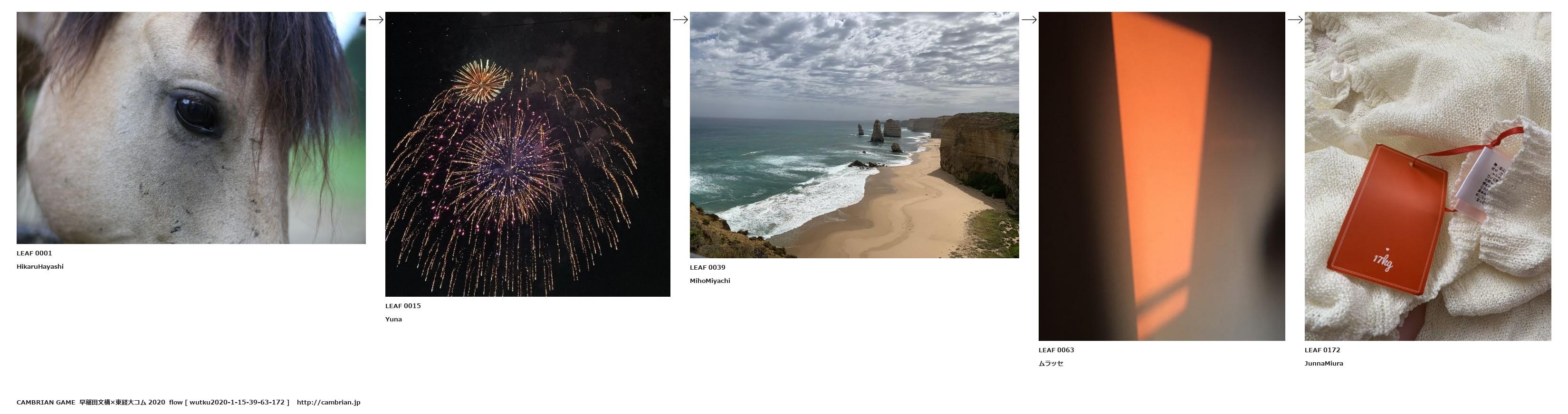This screenshot has height=414, width=1568.
Task: Click the LEAF 0063 label
Action: coord(1056,350)
